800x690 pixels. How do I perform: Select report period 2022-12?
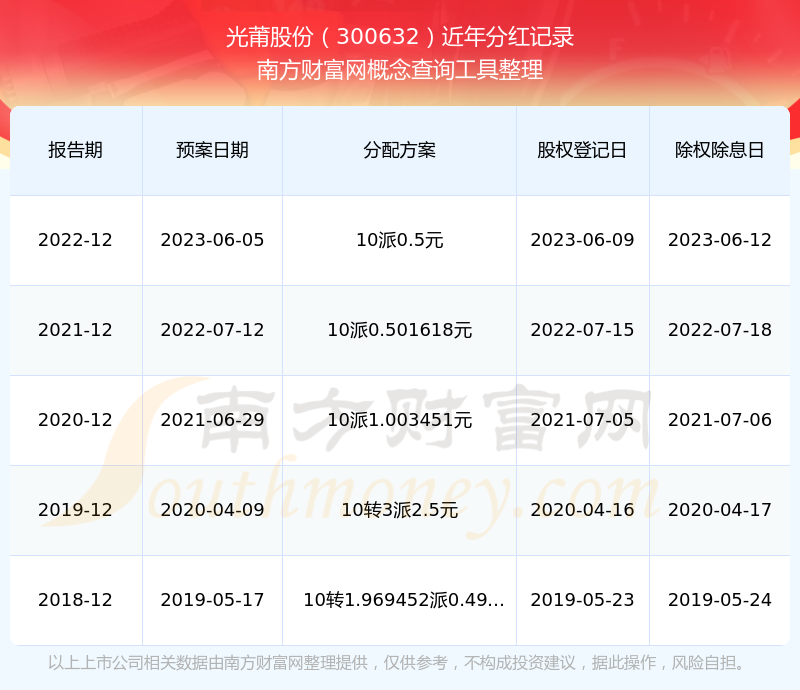[76, 240]
